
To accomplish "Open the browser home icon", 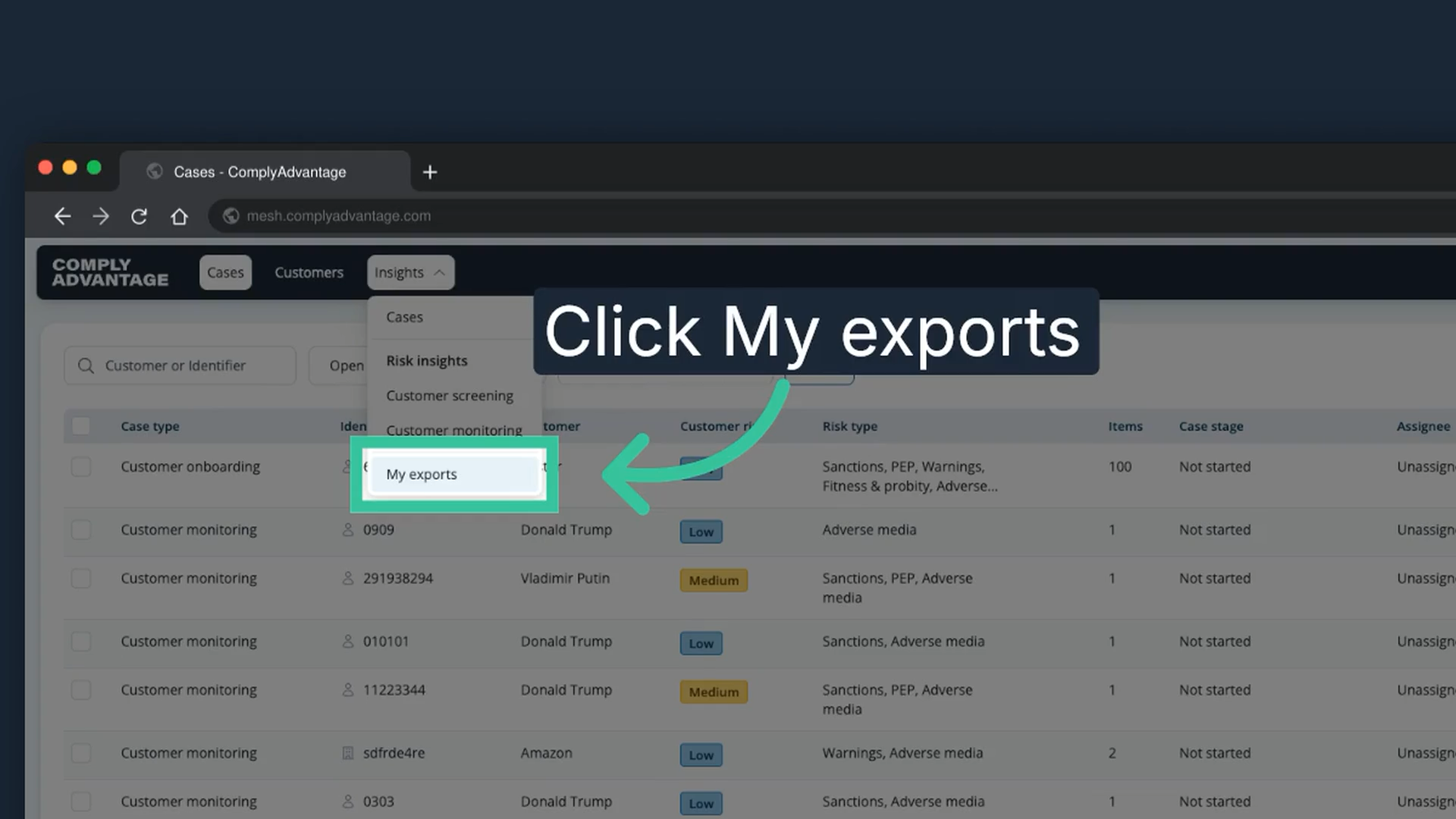I will pyautogui.click(x=179, y=216).
